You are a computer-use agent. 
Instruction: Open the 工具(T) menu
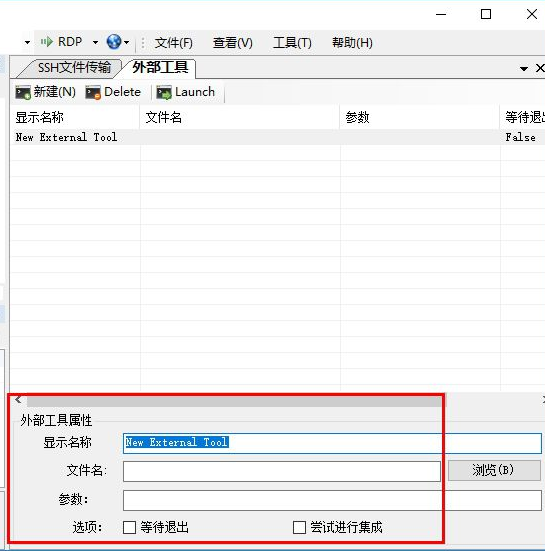[x=292, y=43]
